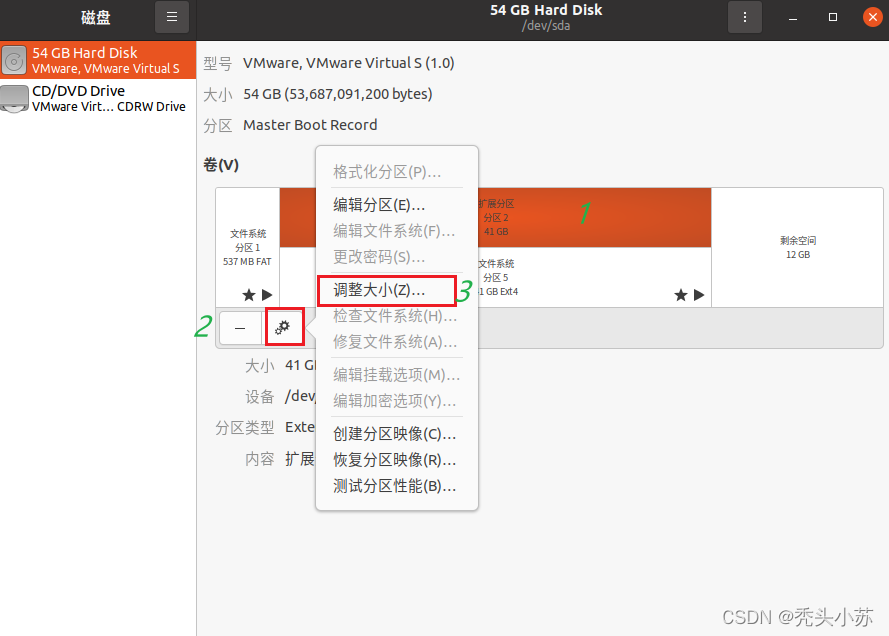Click greyed 编辑挂载选项(M)... entry

point(396,375)
